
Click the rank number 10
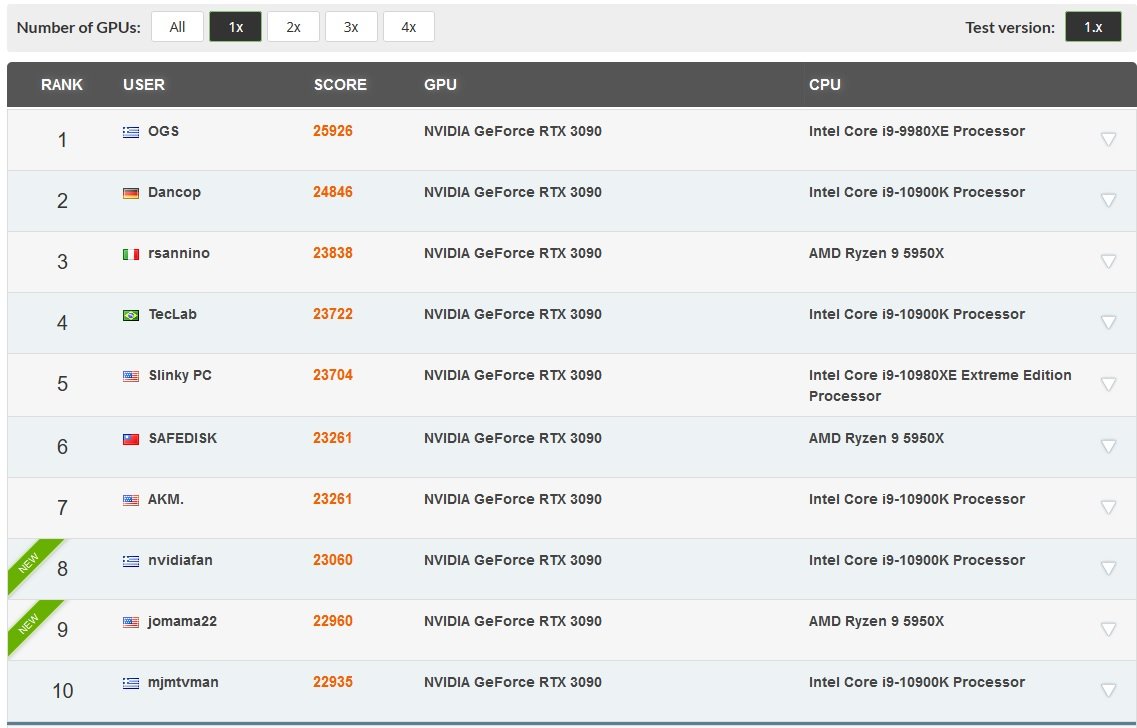click(x=62, y=690)
